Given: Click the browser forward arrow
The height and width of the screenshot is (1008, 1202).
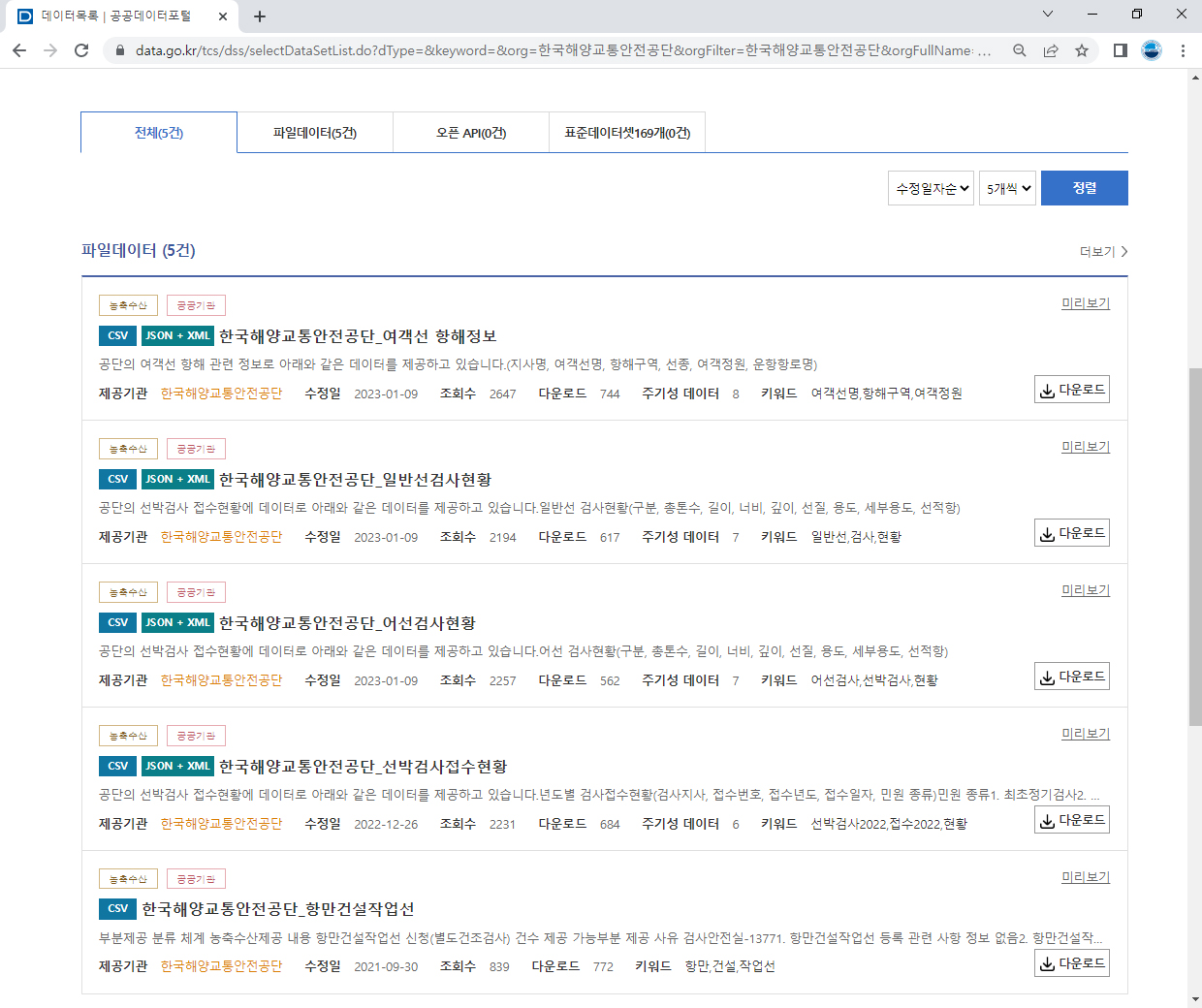Looking at the screenshot, I should [50, 50].
